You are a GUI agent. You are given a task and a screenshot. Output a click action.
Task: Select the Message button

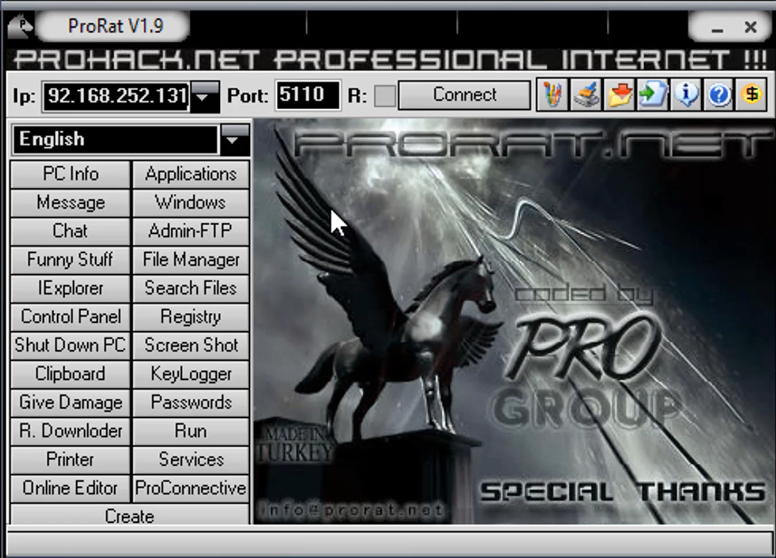point(70,203)
